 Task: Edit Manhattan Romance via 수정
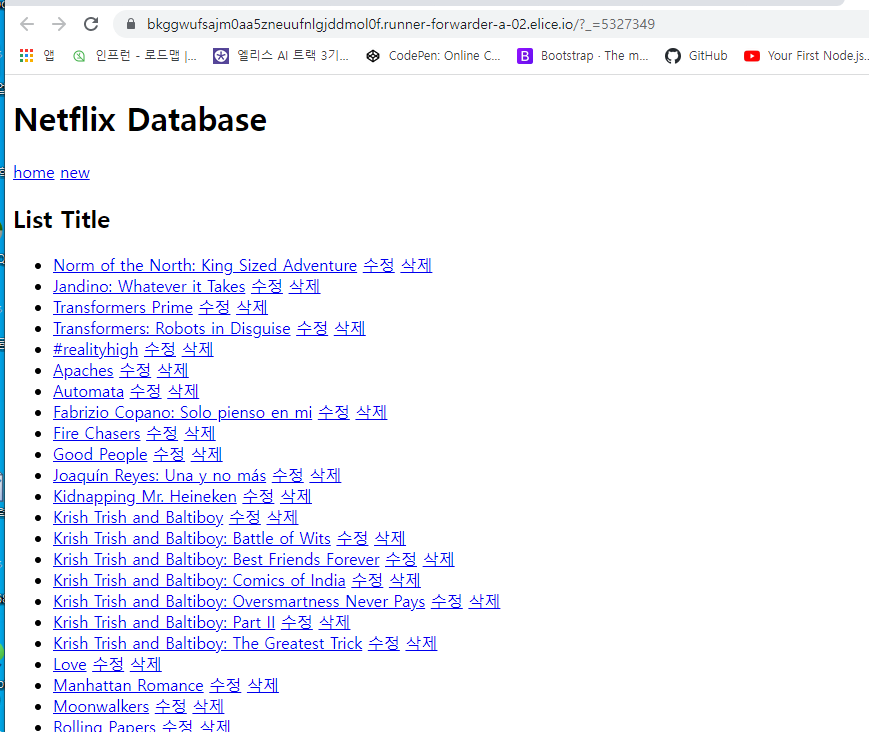point(226,687)
